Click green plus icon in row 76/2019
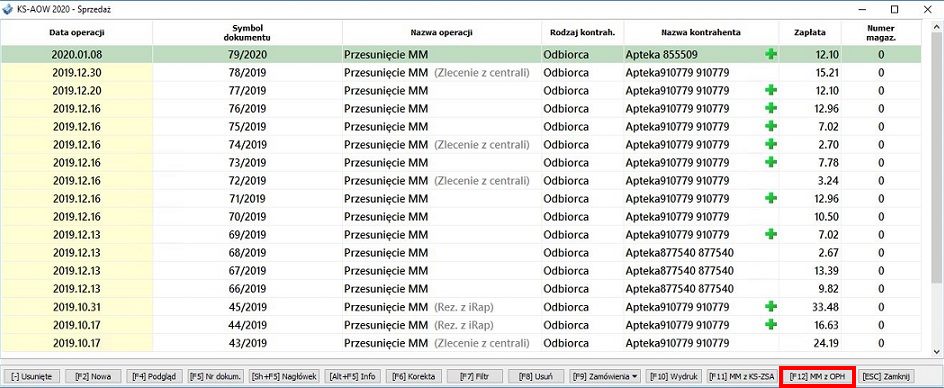This screenshot has height=388, width=944. coord(771,108)
